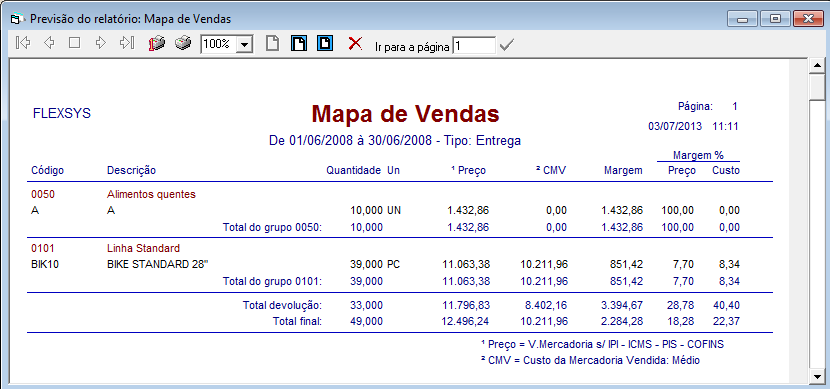
Task: Click margin value '2.284,28'
Action: [x=622, y=321]
